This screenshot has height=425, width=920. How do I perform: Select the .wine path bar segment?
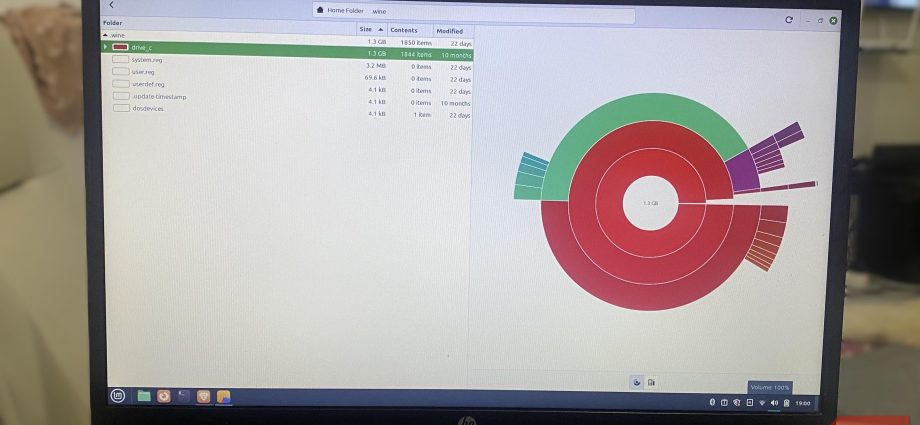(x=379, y=11)
